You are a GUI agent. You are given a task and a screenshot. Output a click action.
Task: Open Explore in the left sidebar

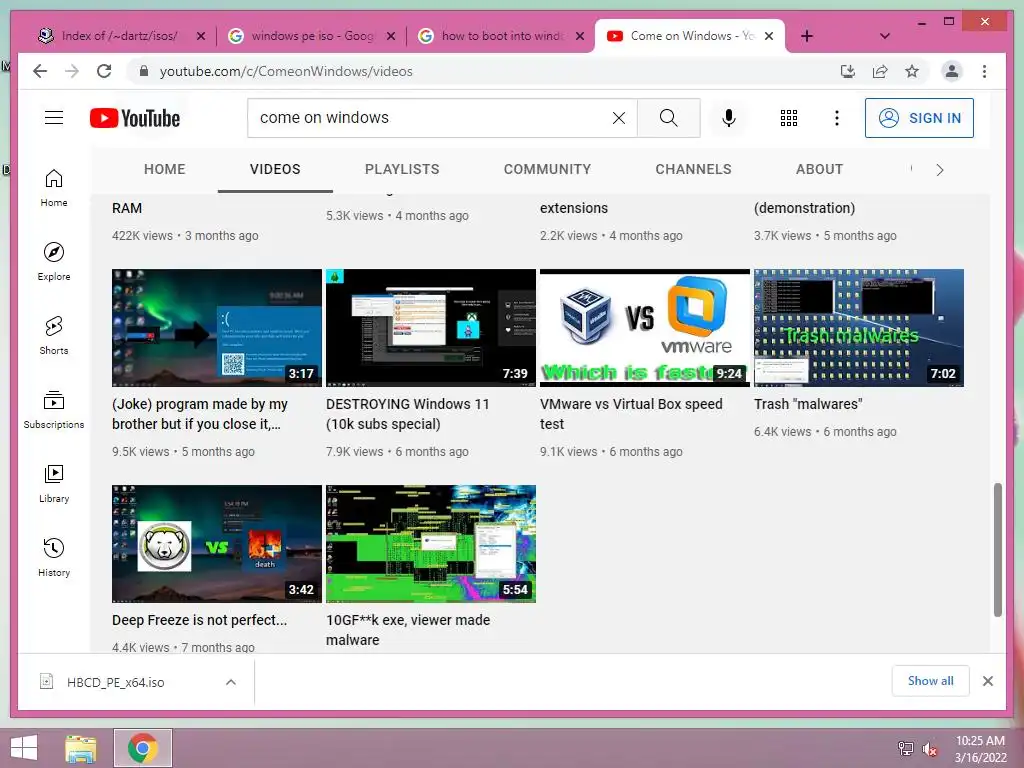[x=54, y=262]
